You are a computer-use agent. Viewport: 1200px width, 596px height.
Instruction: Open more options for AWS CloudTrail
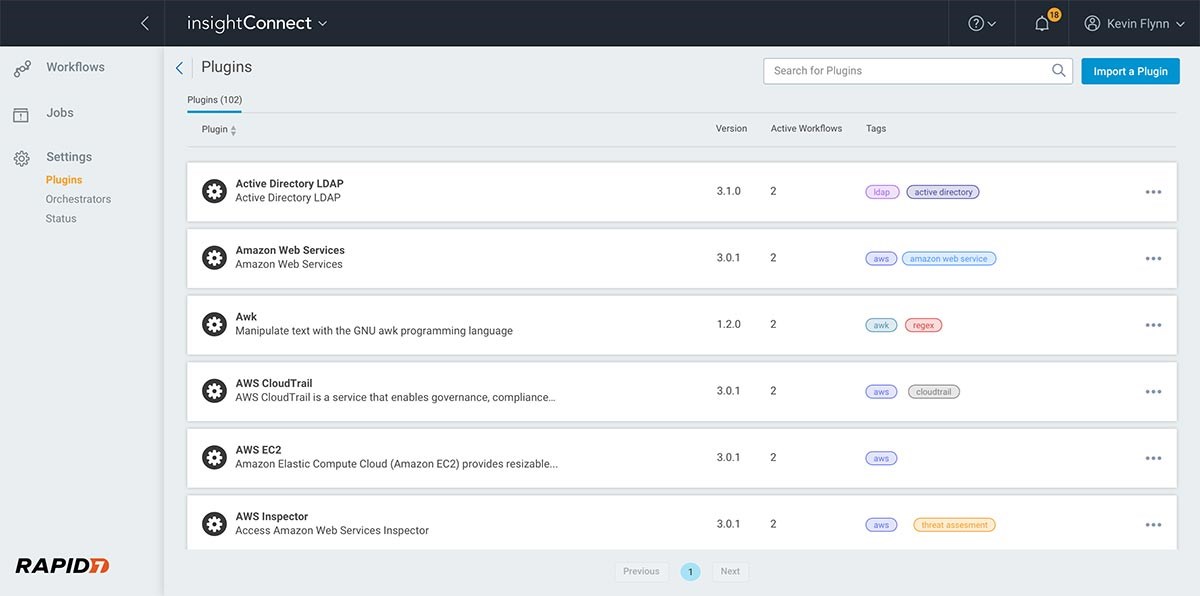(1153, 391)
